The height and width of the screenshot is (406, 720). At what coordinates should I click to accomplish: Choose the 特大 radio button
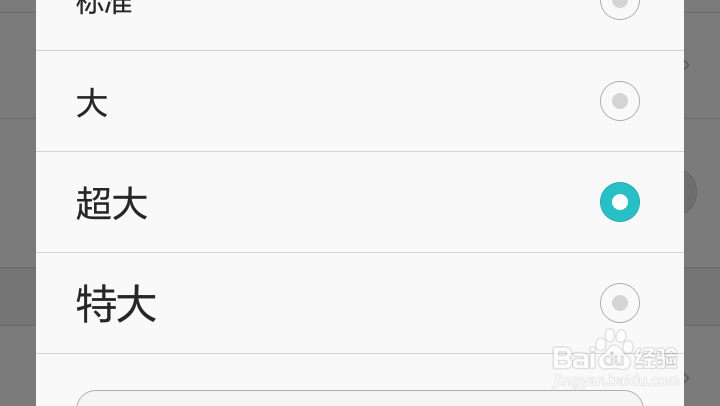pyautogui.click(x=619, y=303)
